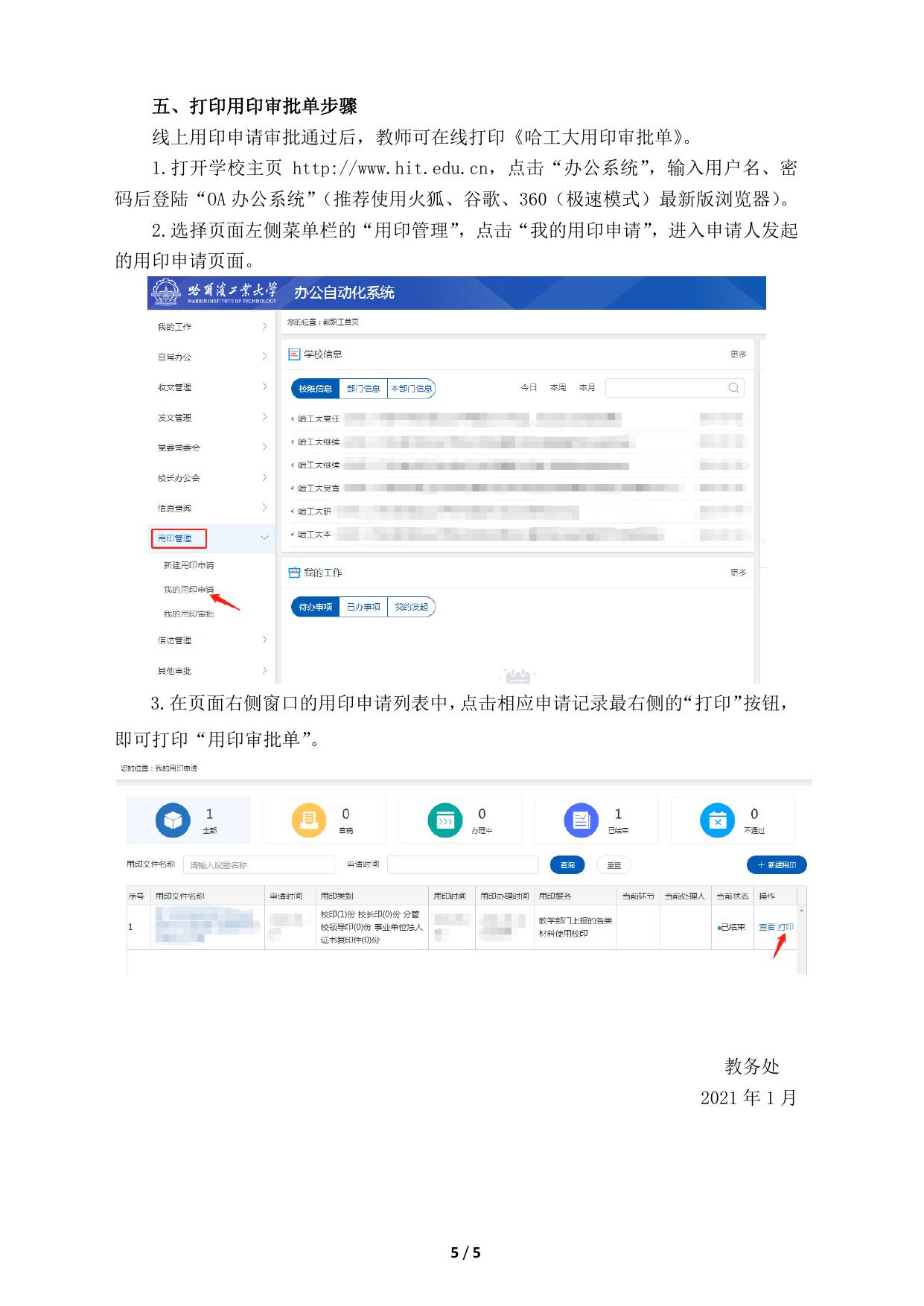
Task: Expand the 我的工作 sidebar arrow
Action: pos(264,327)
